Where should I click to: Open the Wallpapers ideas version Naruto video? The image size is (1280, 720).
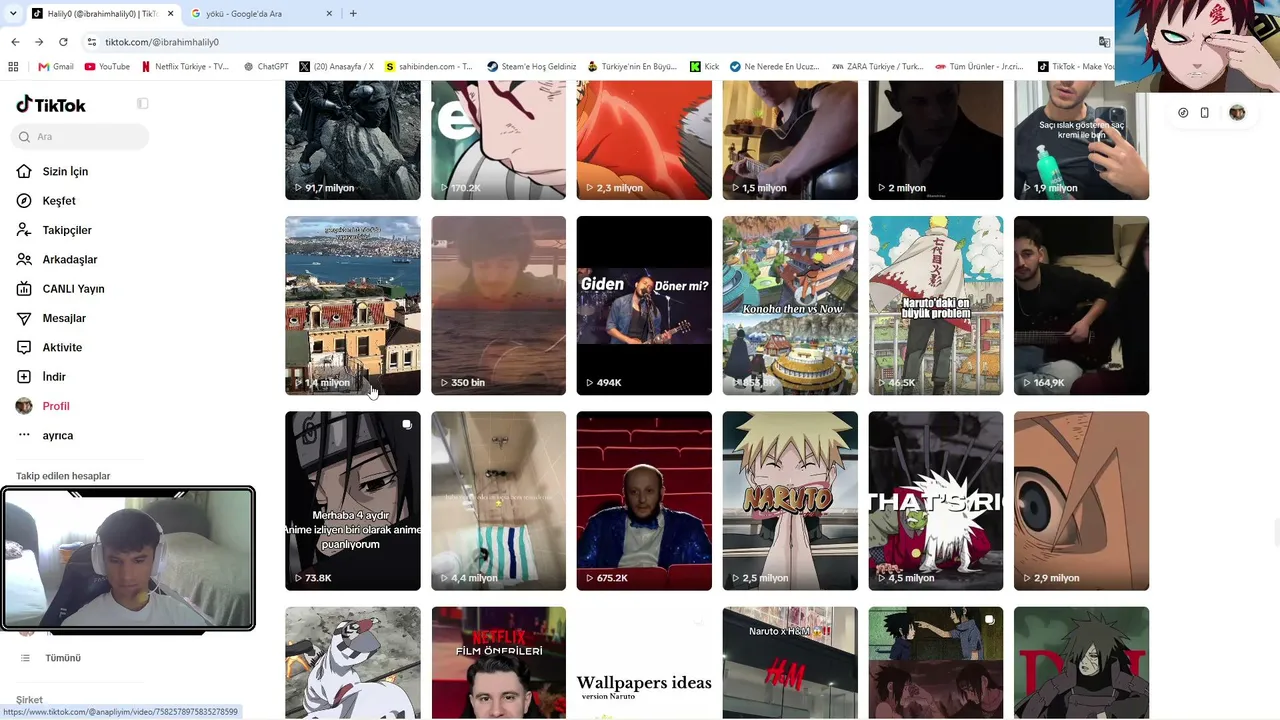point(644,663)
